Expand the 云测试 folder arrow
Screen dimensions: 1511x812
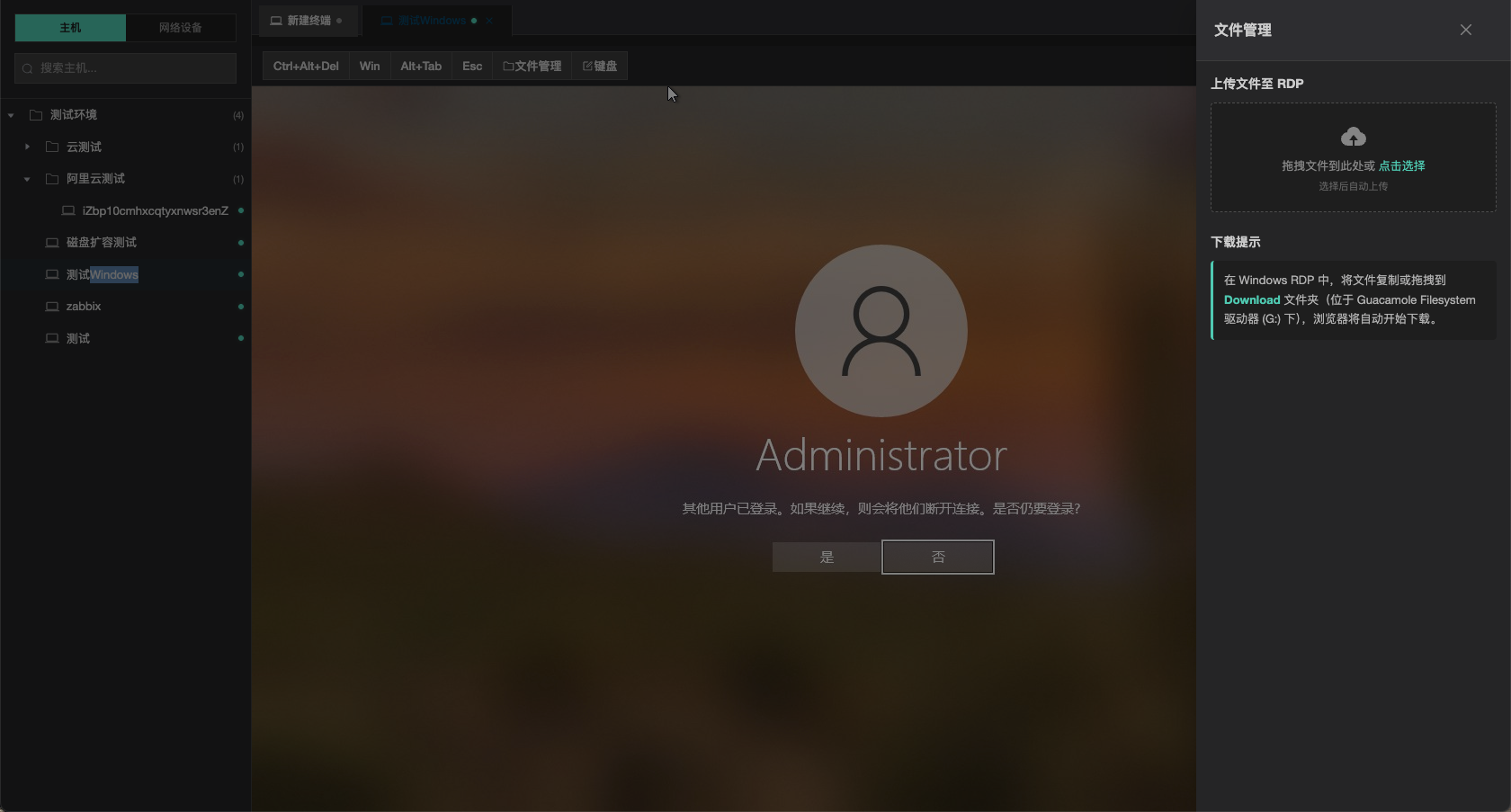(x=27, y=147)
